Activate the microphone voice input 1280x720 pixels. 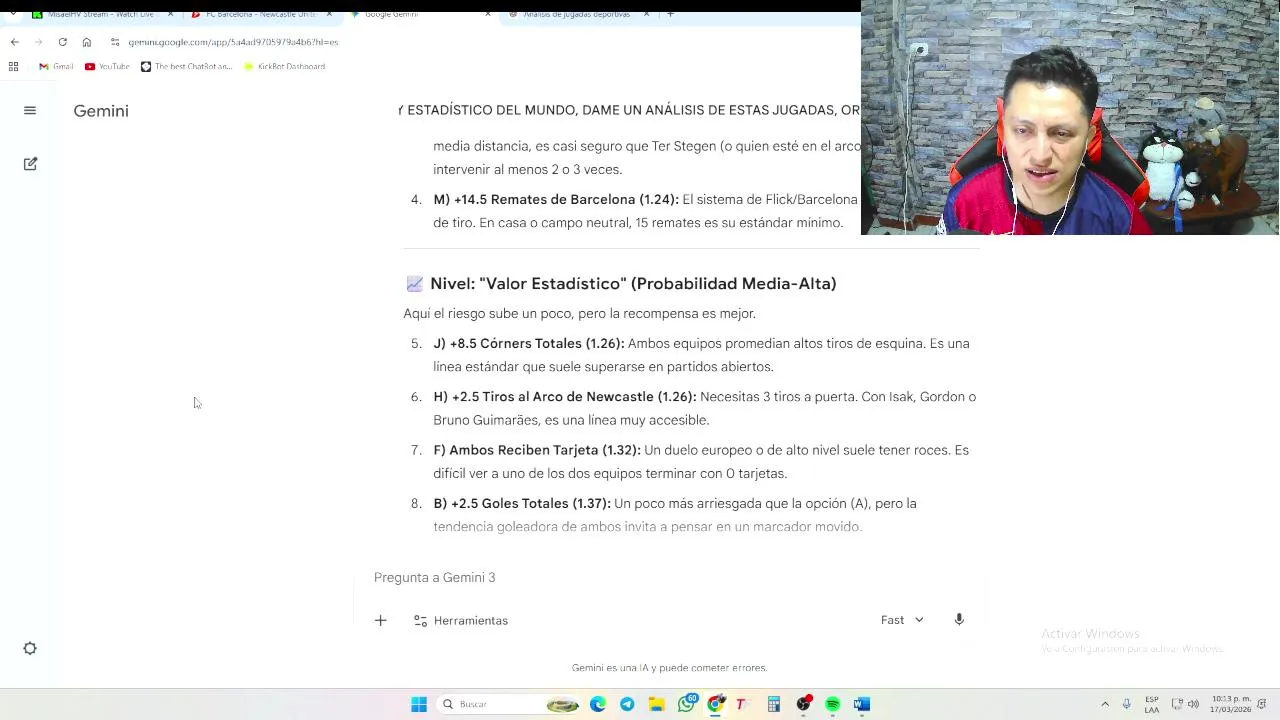(x=959, y=620)
